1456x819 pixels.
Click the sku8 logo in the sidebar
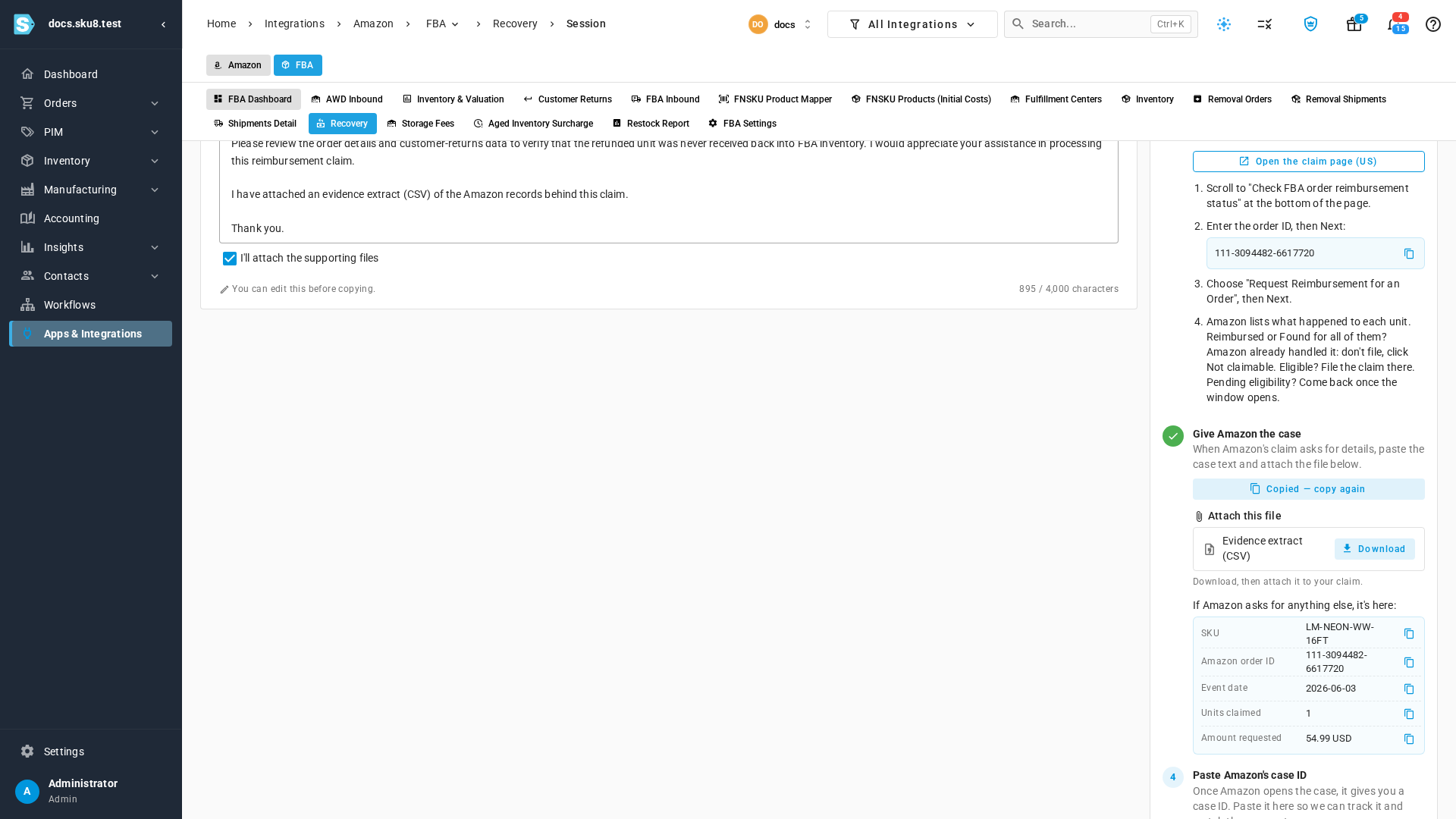[x=24, y=24]
